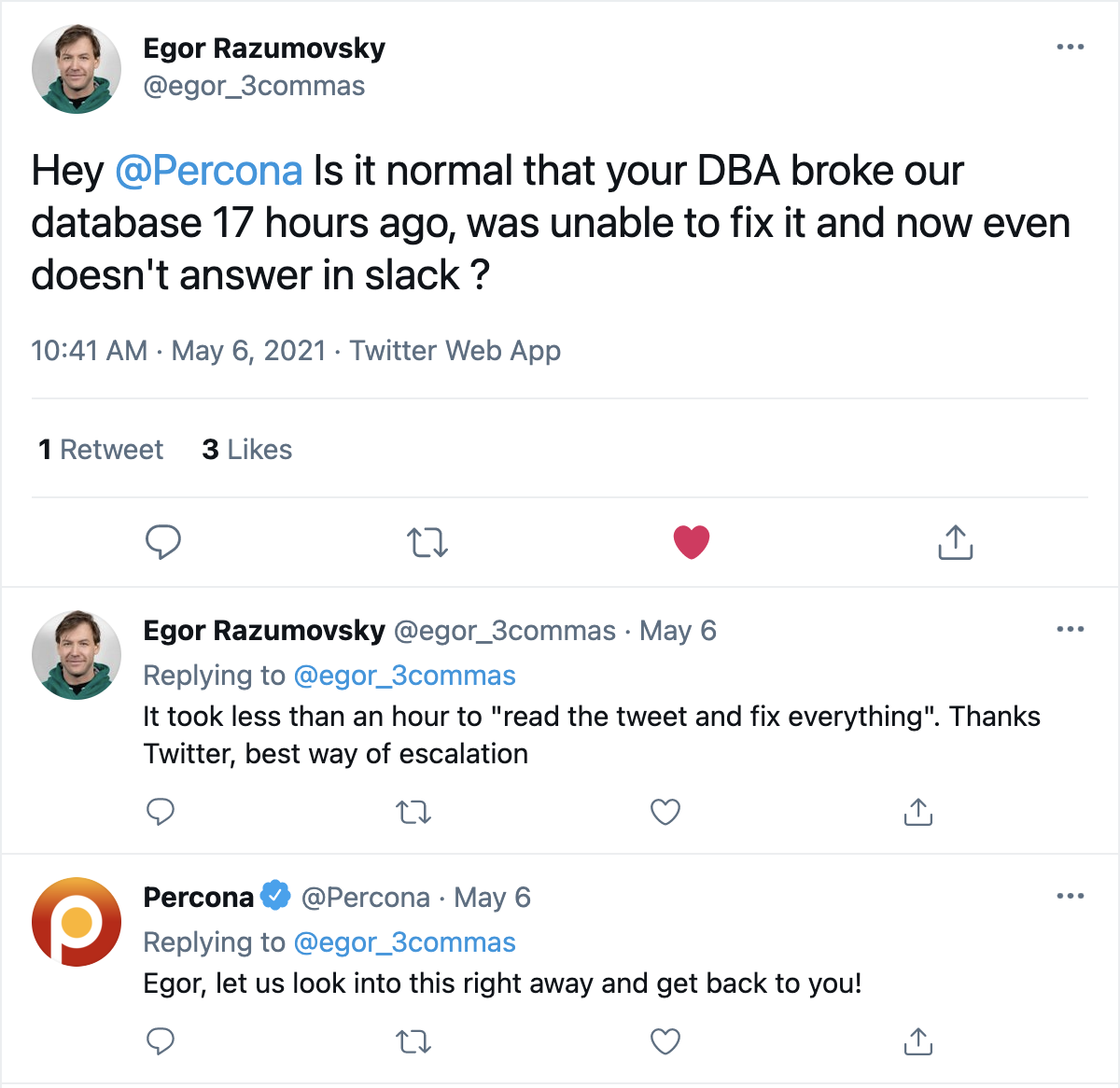Open more options on Egor's reply tweet
The image size is (1120, 1088).
(1070, 629)
